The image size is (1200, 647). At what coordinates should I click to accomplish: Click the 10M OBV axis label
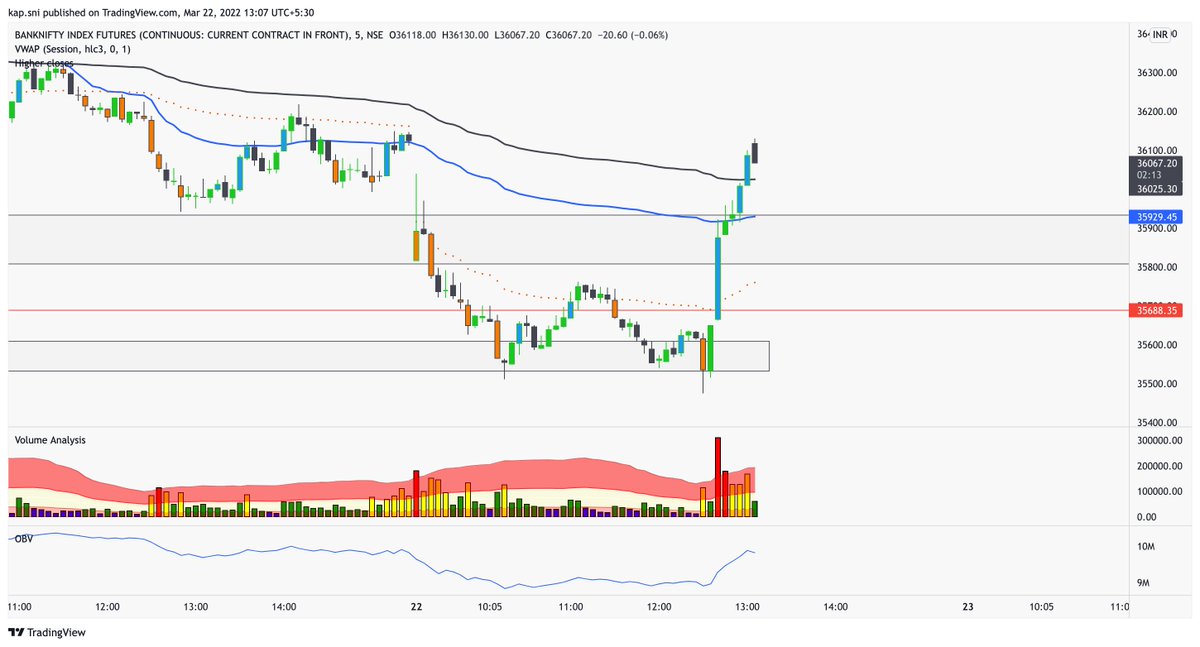pyautogui.click(x=1147, y=547)
